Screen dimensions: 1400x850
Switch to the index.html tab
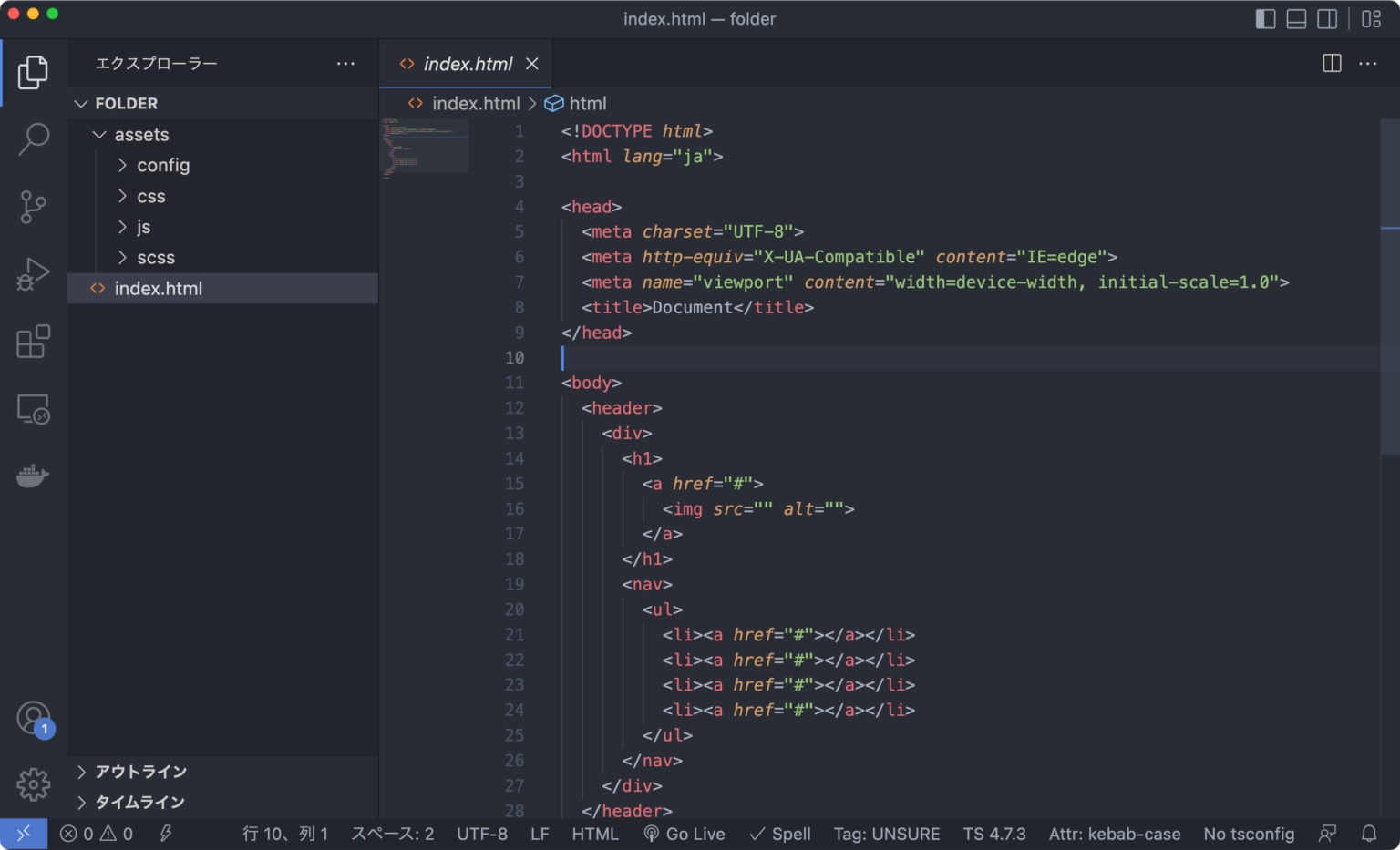coord(466,64)
